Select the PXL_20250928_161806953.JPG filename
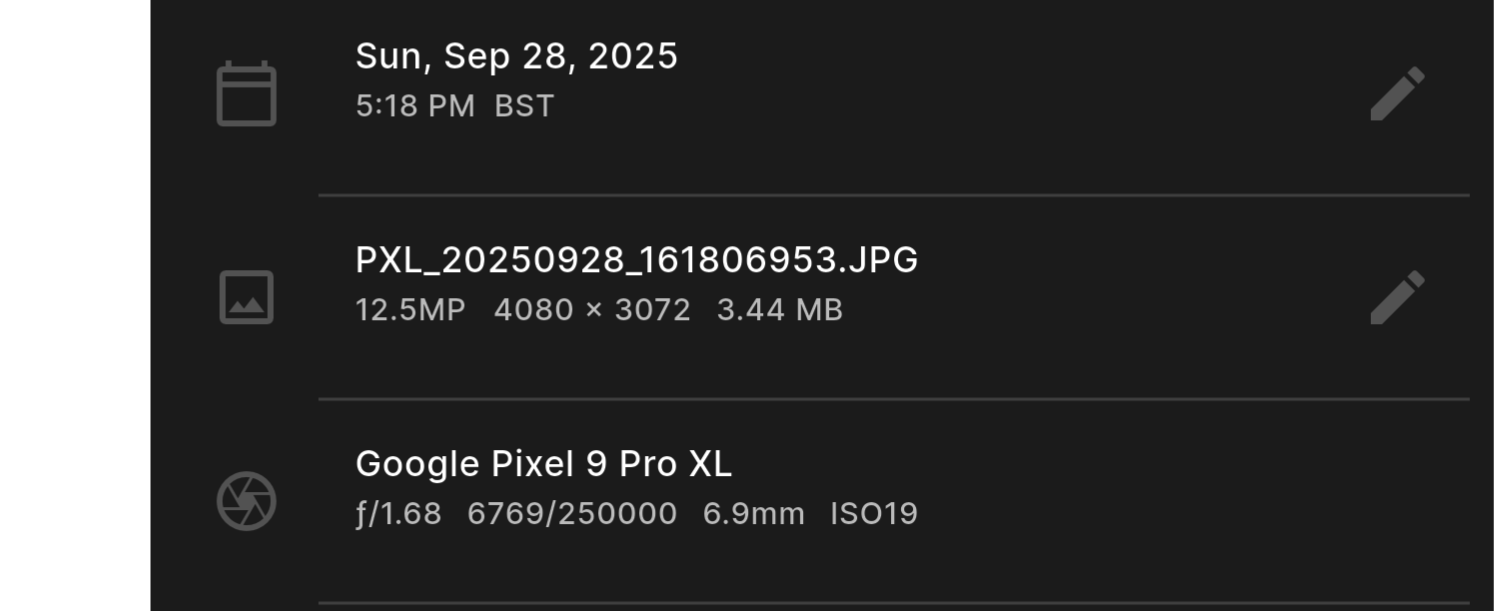 pos(636,260)
